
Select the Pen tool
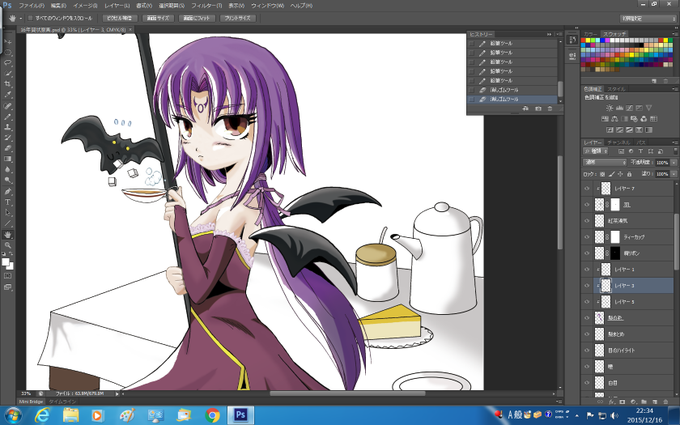click(8, 191)
